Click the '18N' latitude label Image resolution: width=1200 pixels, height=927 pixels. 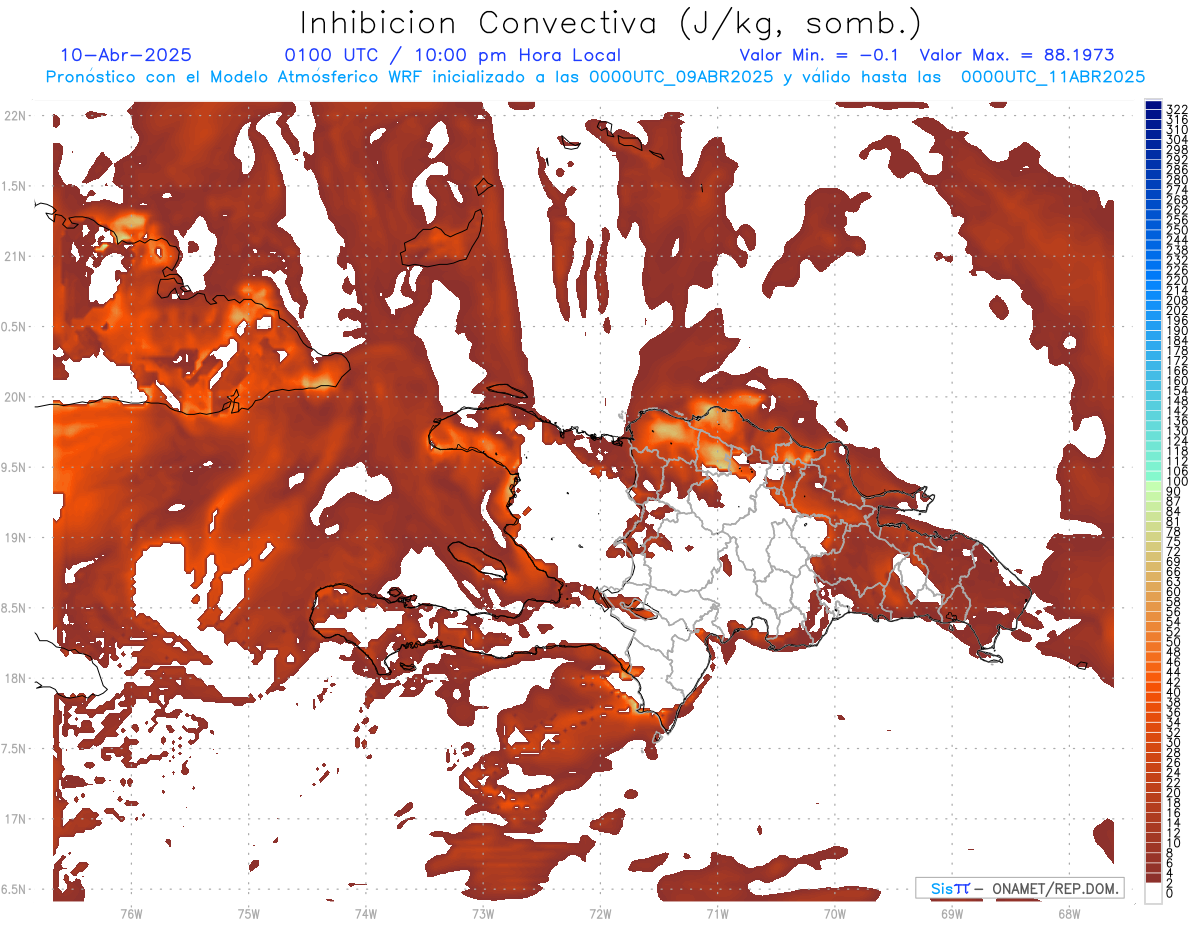coord(15,678)
